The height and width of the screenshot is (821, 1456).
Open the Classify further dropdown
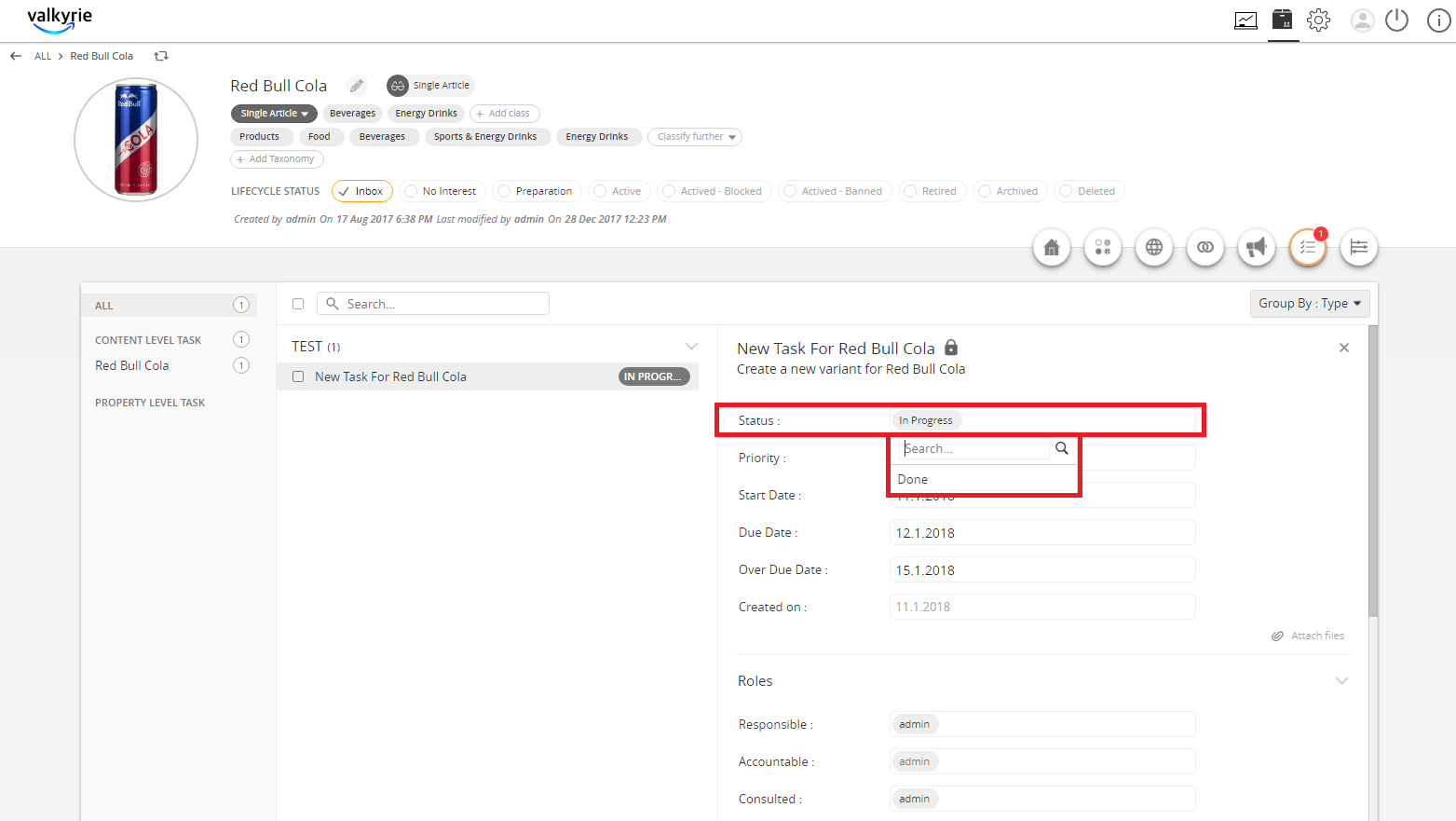coord(695,137)
